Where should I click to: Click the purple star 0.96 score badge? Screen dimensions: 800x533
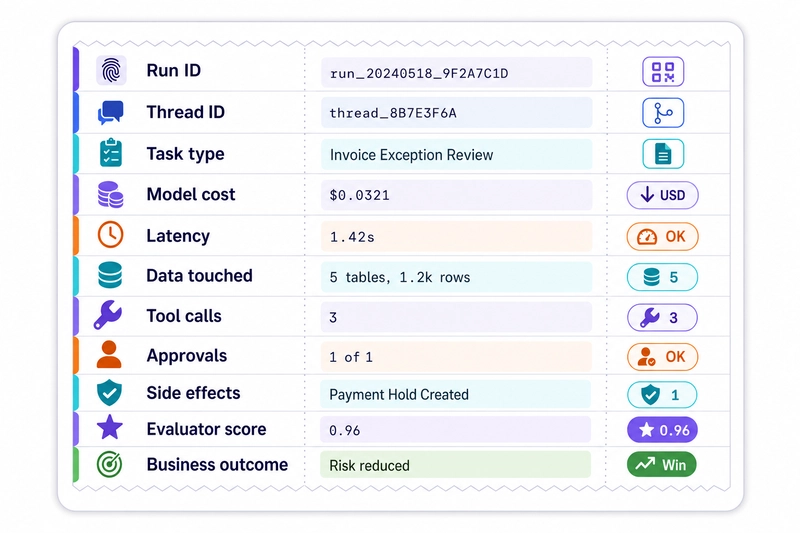[662, 430]
